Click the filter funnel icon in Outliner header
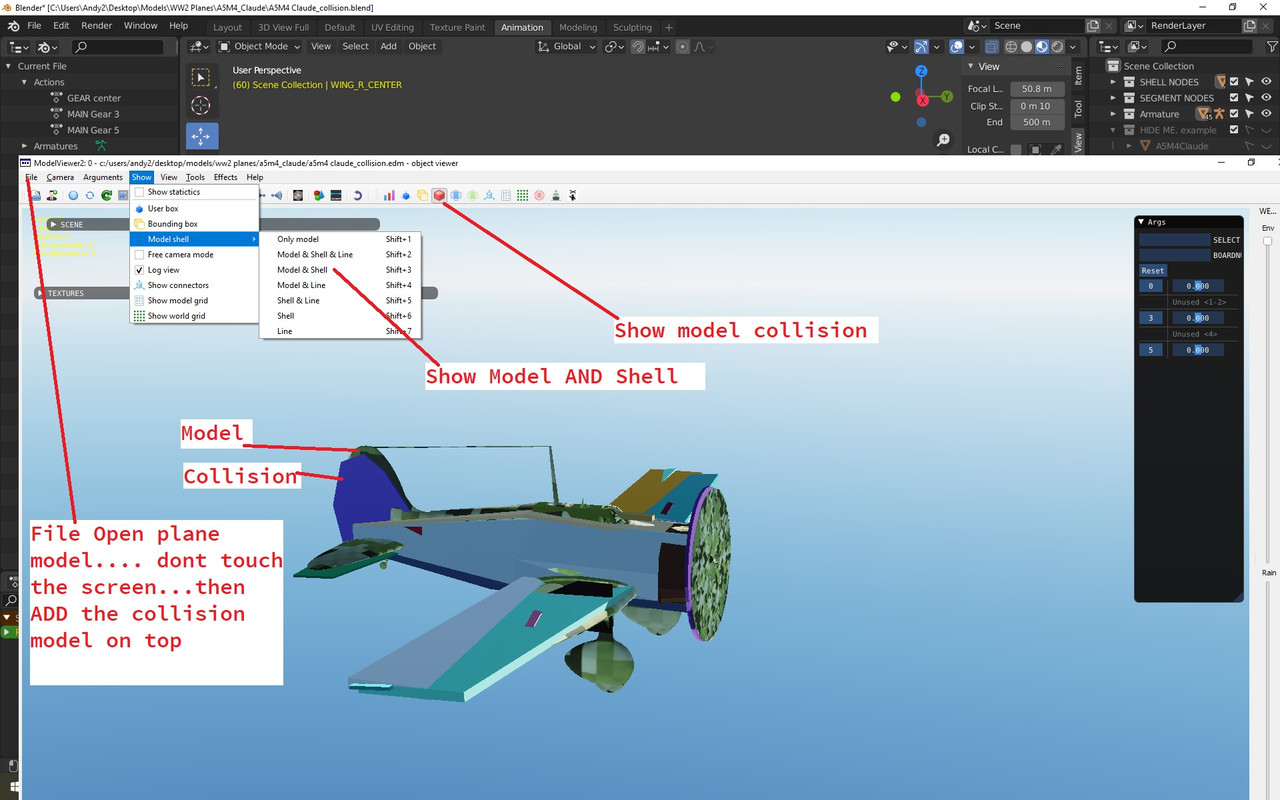Viewport: 1280px width, 800px height. pos(1273,47)
